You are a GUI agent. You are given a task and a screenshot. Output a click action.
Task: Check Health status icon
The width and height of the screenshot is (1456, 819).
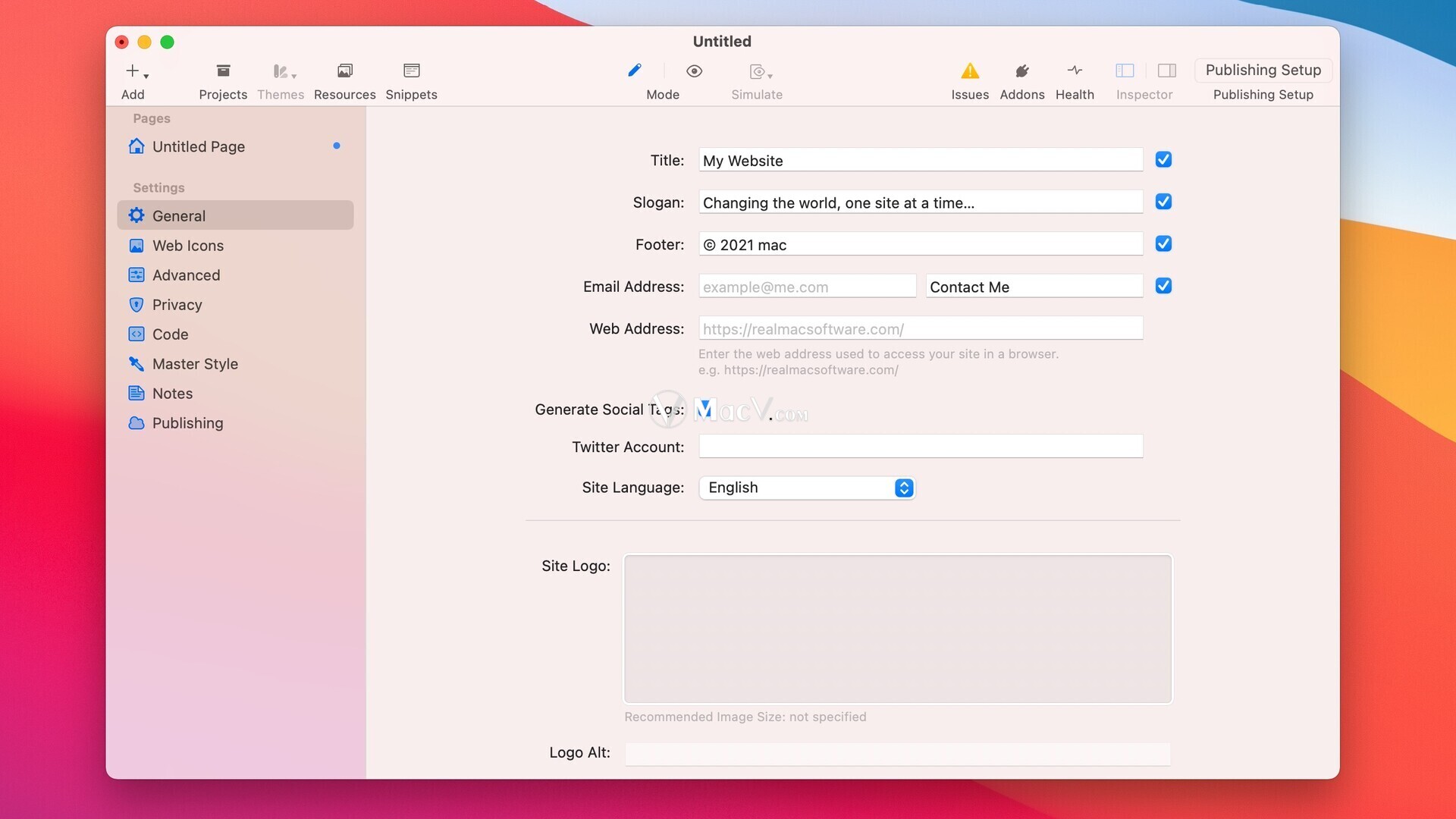1074,70
